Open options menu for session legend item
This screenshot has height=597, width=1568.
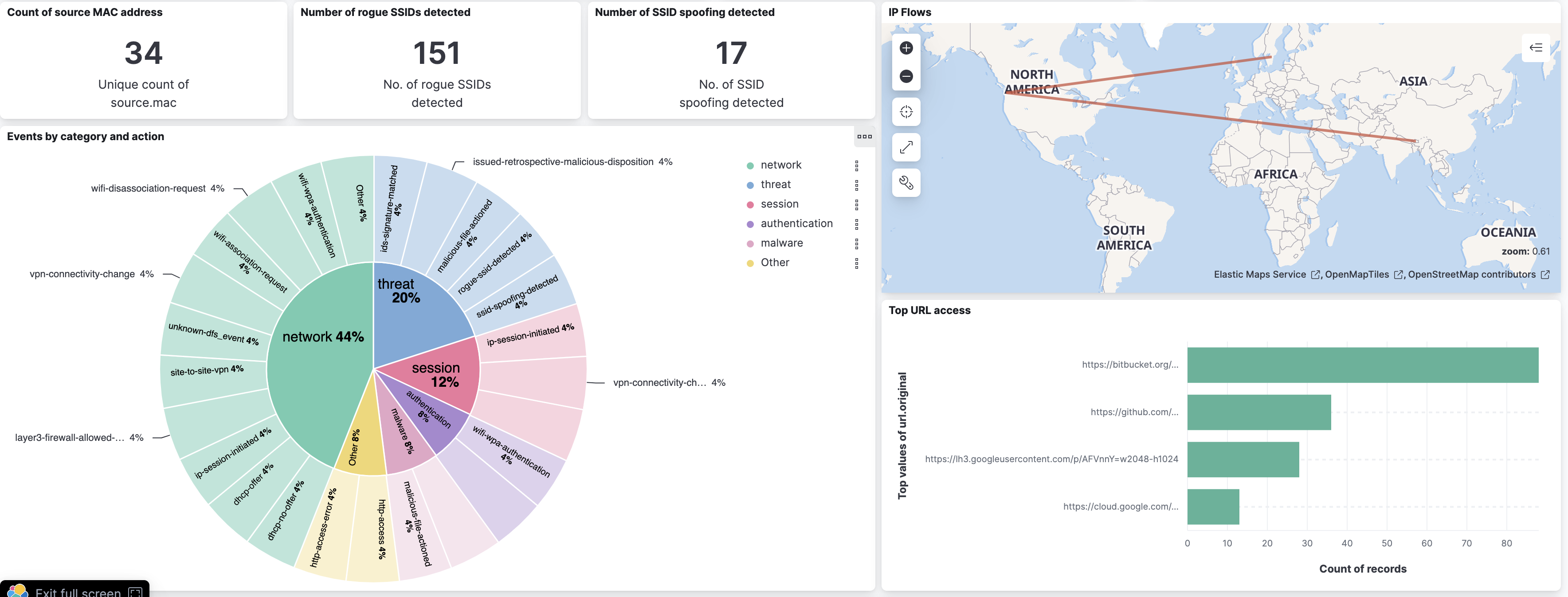pyautogui.click(x=857, y=204)
